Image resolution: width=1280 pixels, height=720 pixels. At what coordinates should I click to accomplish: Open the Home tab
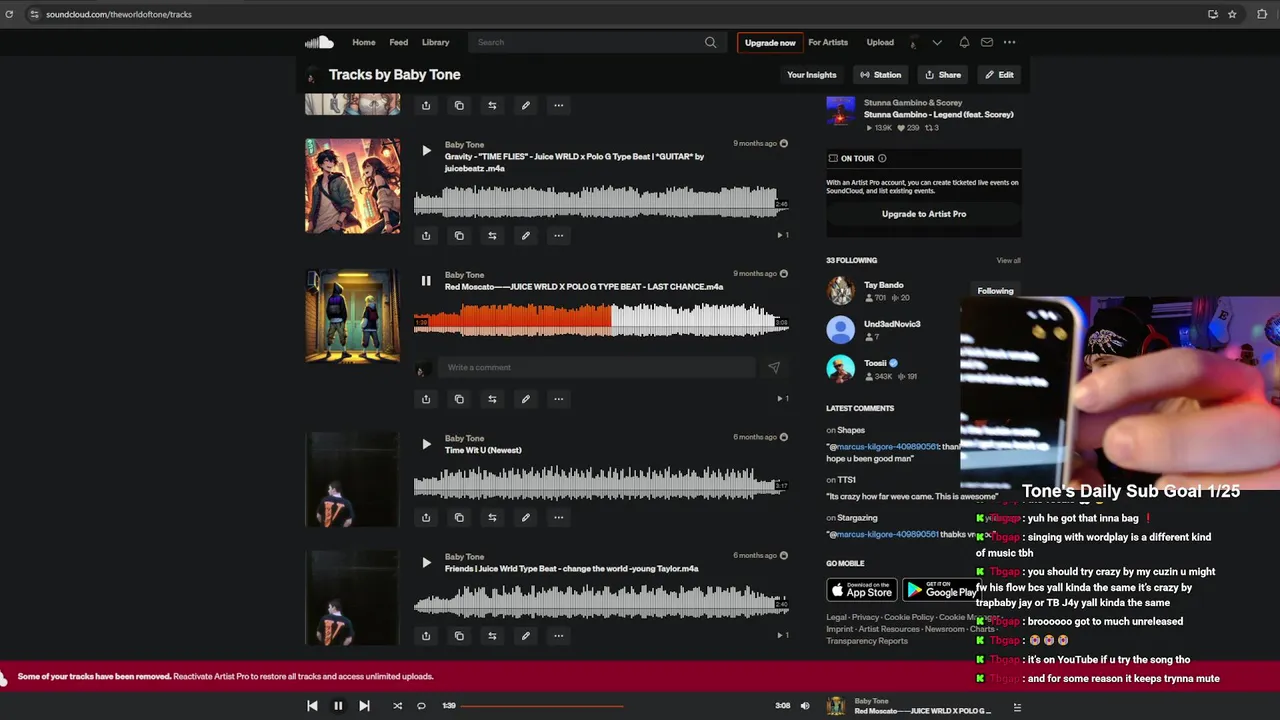coord(364,42)
